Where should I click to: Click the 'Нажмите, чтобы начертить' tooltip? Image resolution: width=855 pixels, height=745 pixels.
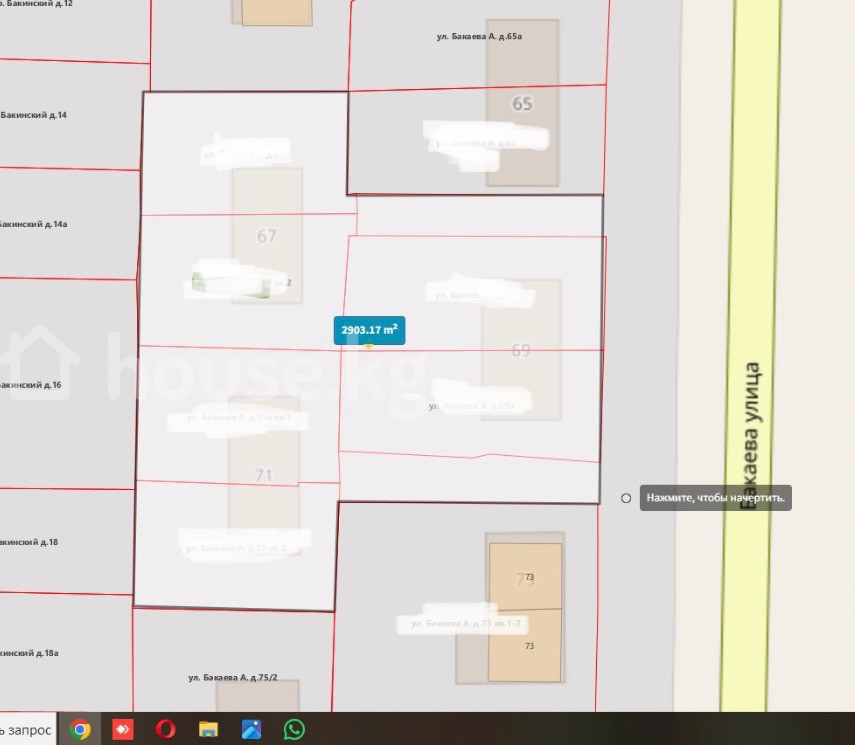(716, 498)
